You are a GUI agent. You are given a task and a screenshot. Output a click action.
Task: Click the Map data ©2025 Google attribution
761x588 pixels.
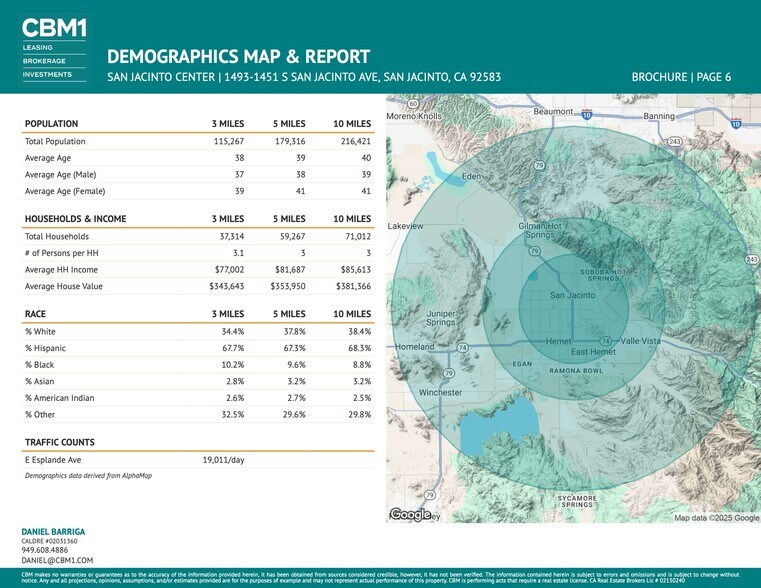click(716, 518)
